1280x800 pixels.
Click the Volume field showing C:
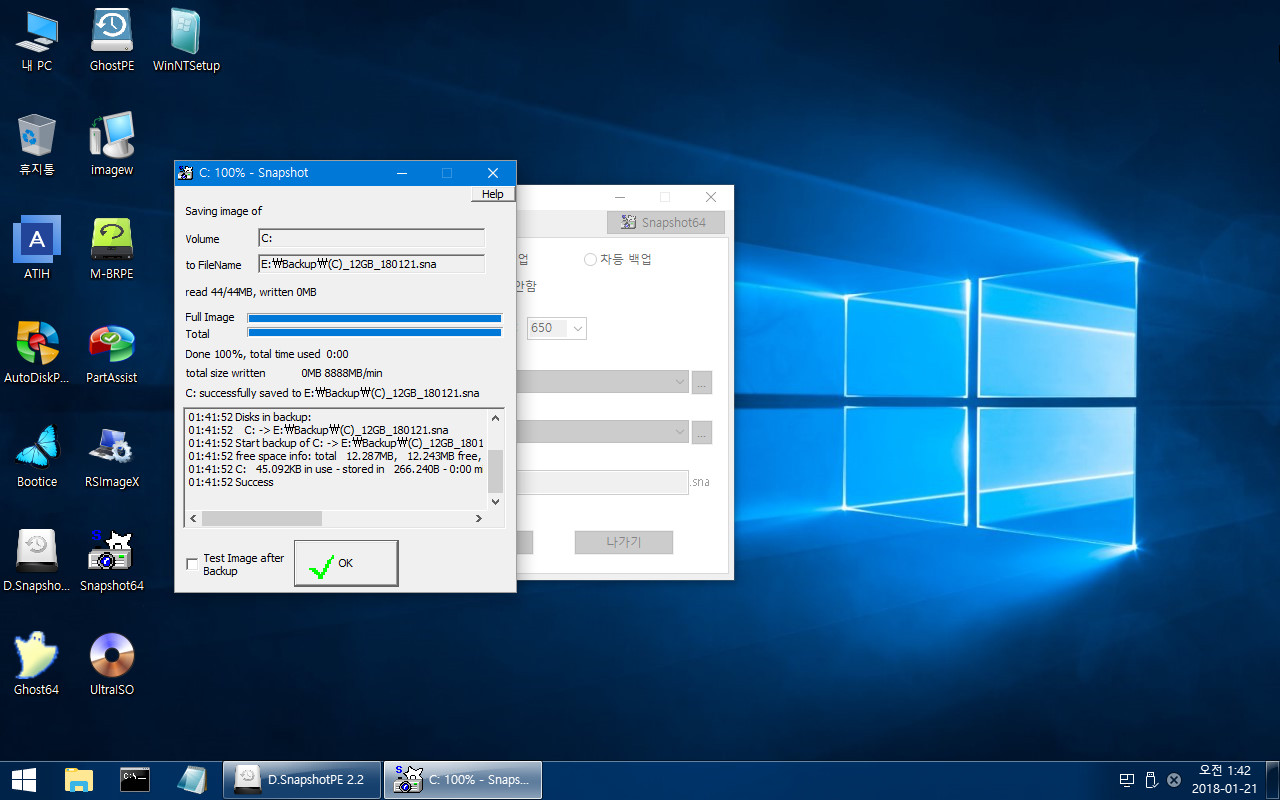pyautogui.click(x=372, y=238)
